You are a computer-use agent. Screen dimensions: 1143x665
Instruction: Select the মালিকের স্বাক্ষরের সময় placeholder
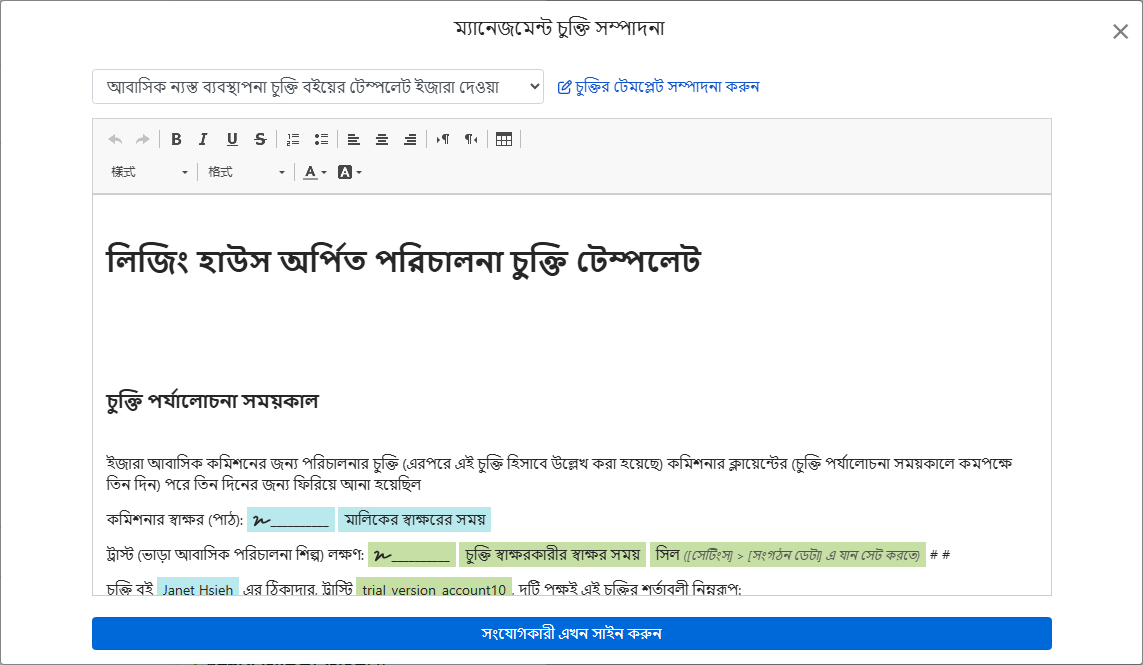(415, 520)
